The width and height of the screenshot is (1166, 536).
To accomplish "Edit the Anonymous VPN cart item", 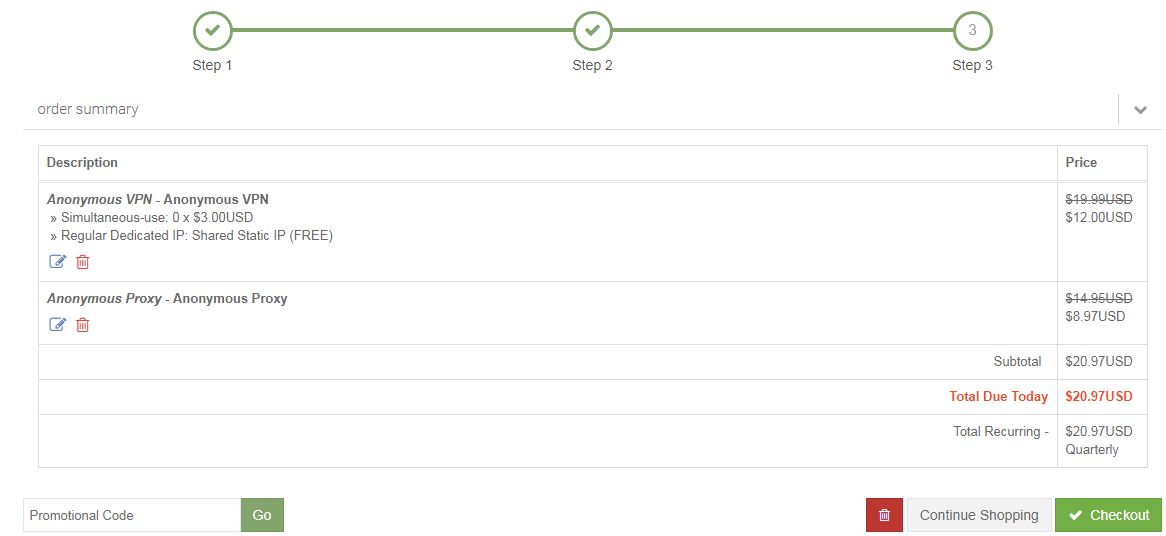I will pyautogui.click(x=58, y=262).
